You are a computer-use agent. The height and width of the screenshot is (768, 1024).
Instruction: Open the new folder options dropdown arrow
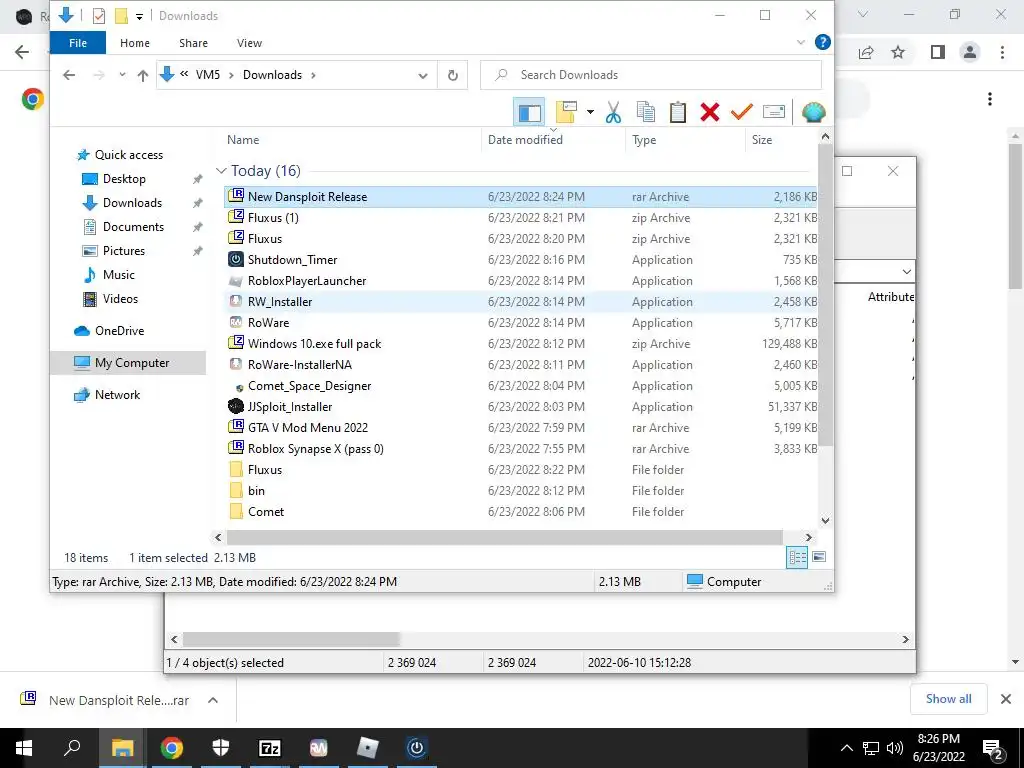590,112
